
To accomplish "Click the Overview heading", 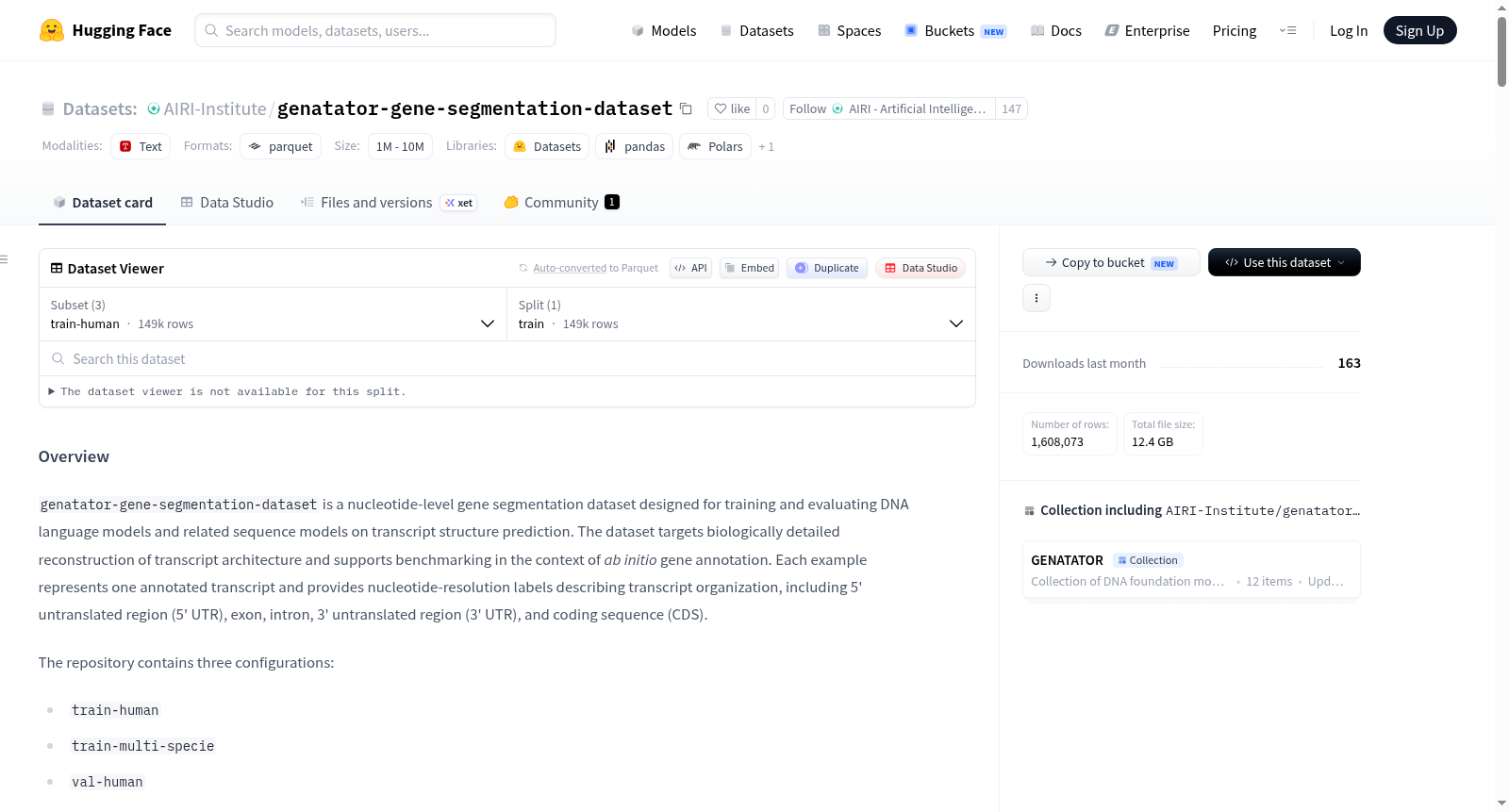I will [x=74, y=456].
